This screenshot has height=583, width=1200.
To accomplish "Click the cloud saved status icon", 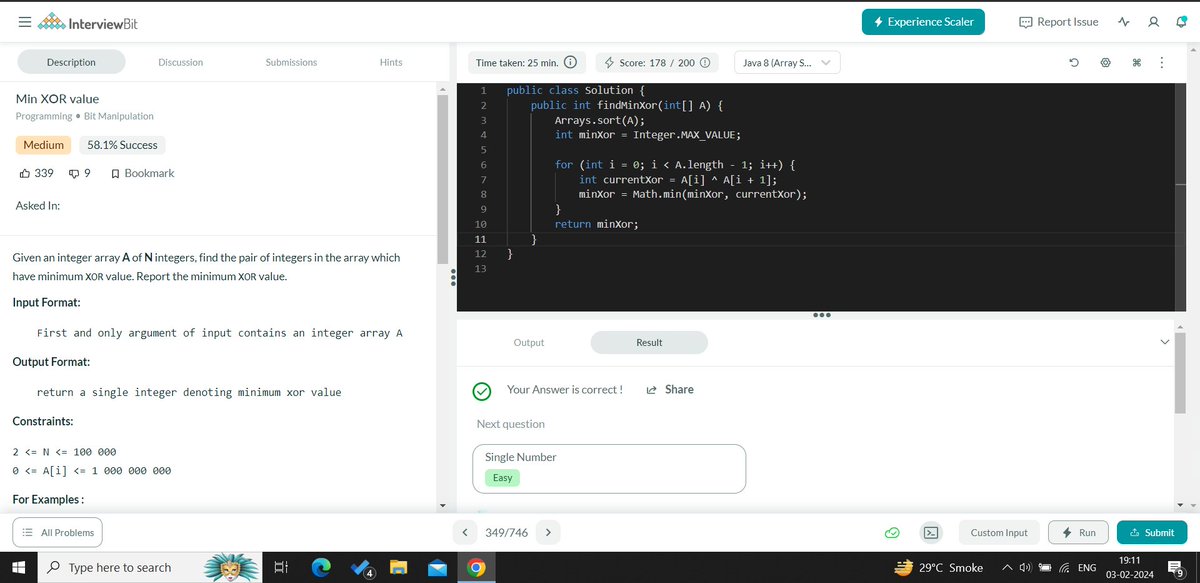I will coord(894,533).
